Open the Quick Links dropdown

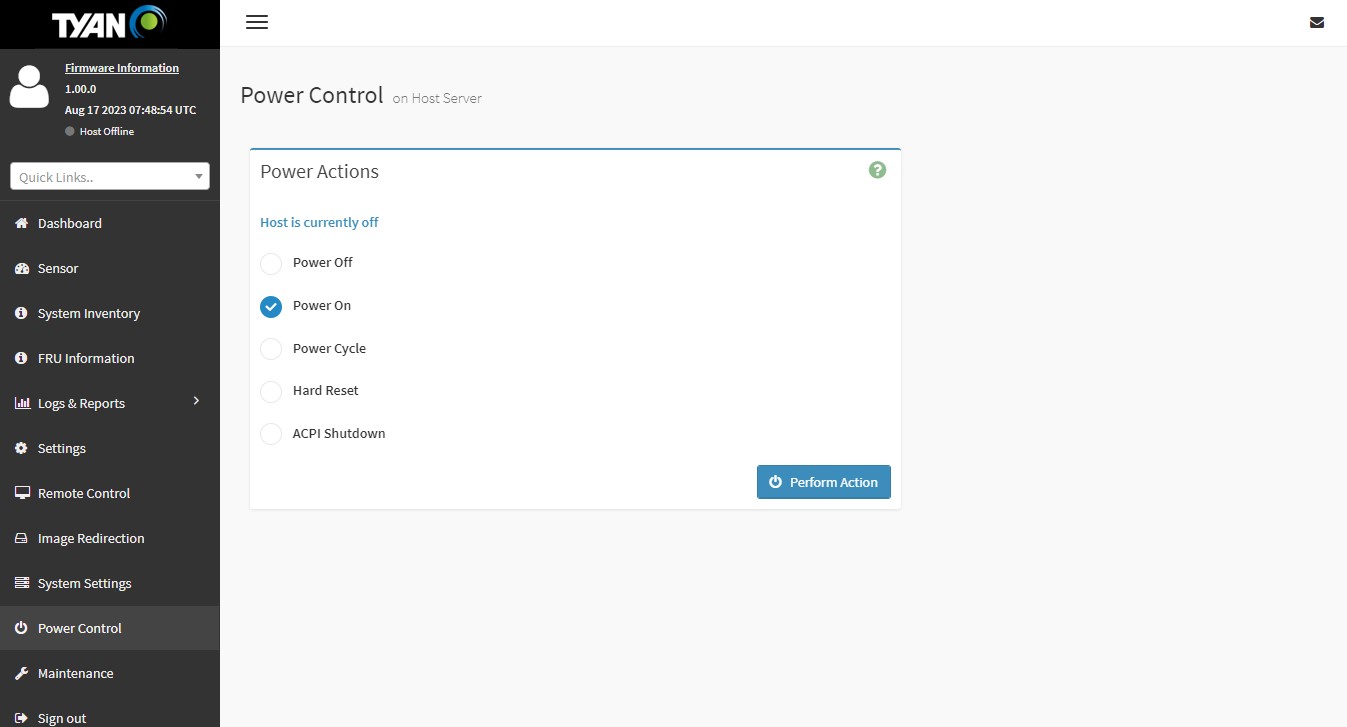tap(110, 177)
